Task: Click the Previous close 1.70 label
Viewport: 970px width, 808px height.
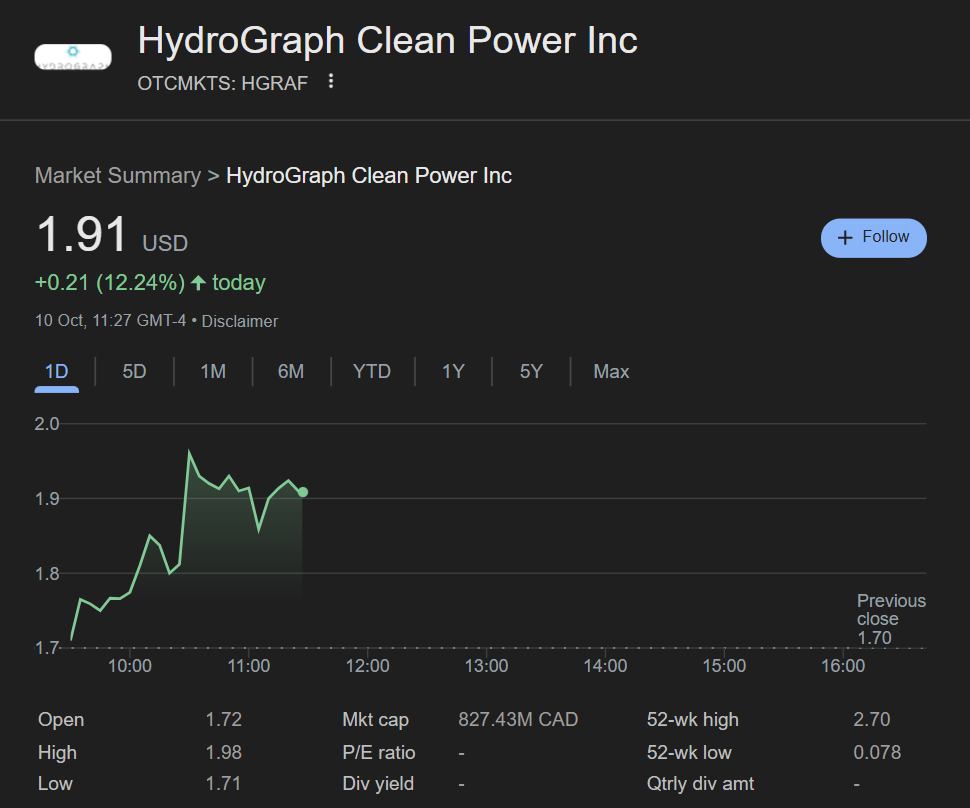Action: [891, 619]
